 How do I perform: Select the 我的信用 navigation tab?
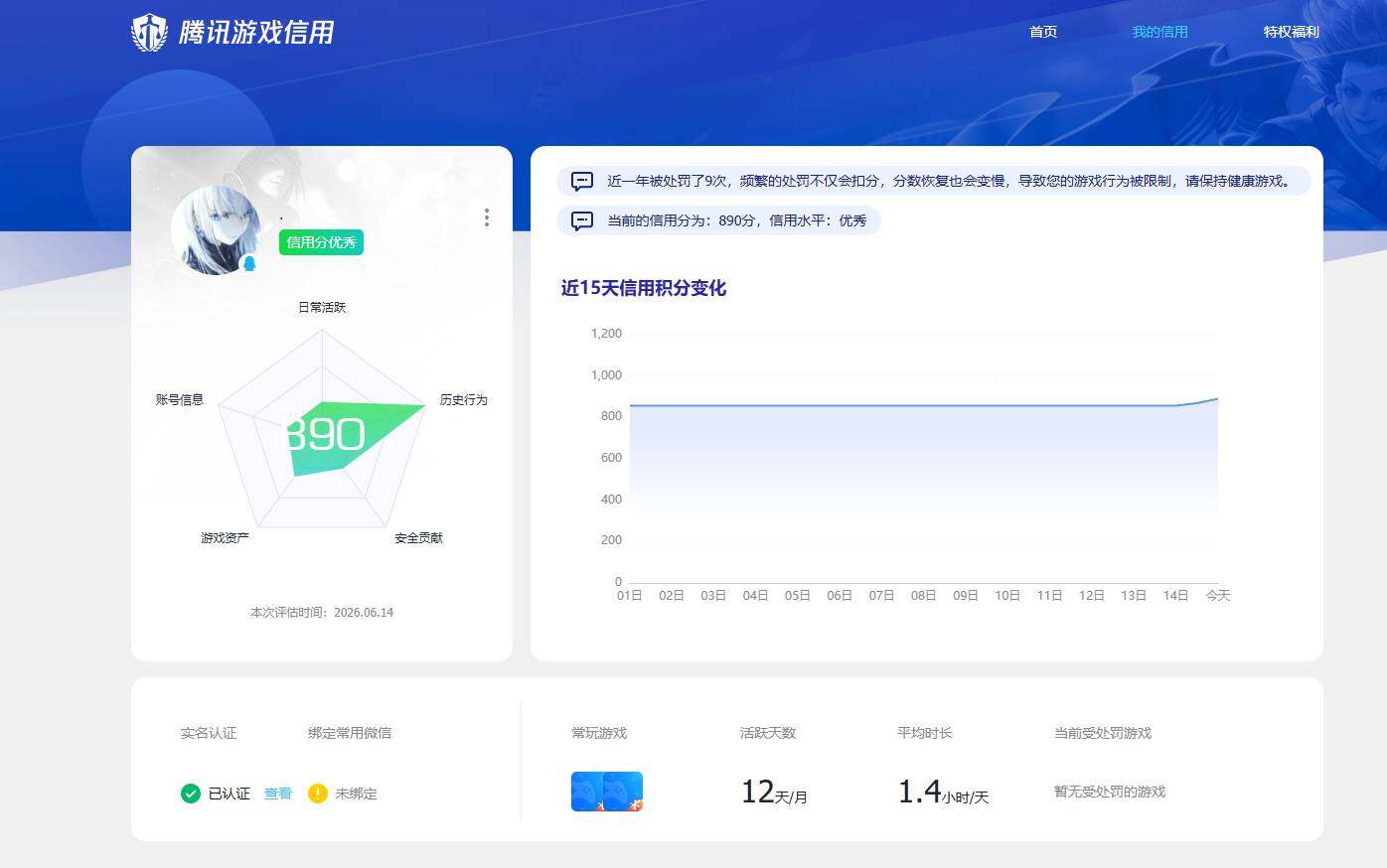(1159, 32)
